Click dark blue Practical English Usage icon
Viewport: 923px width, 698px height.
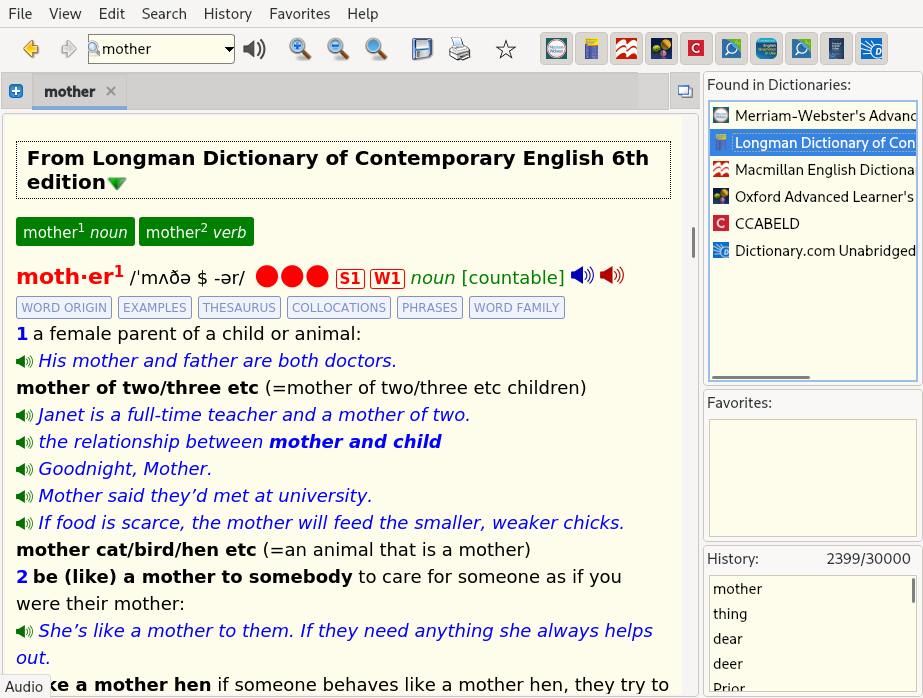(836, 49)
